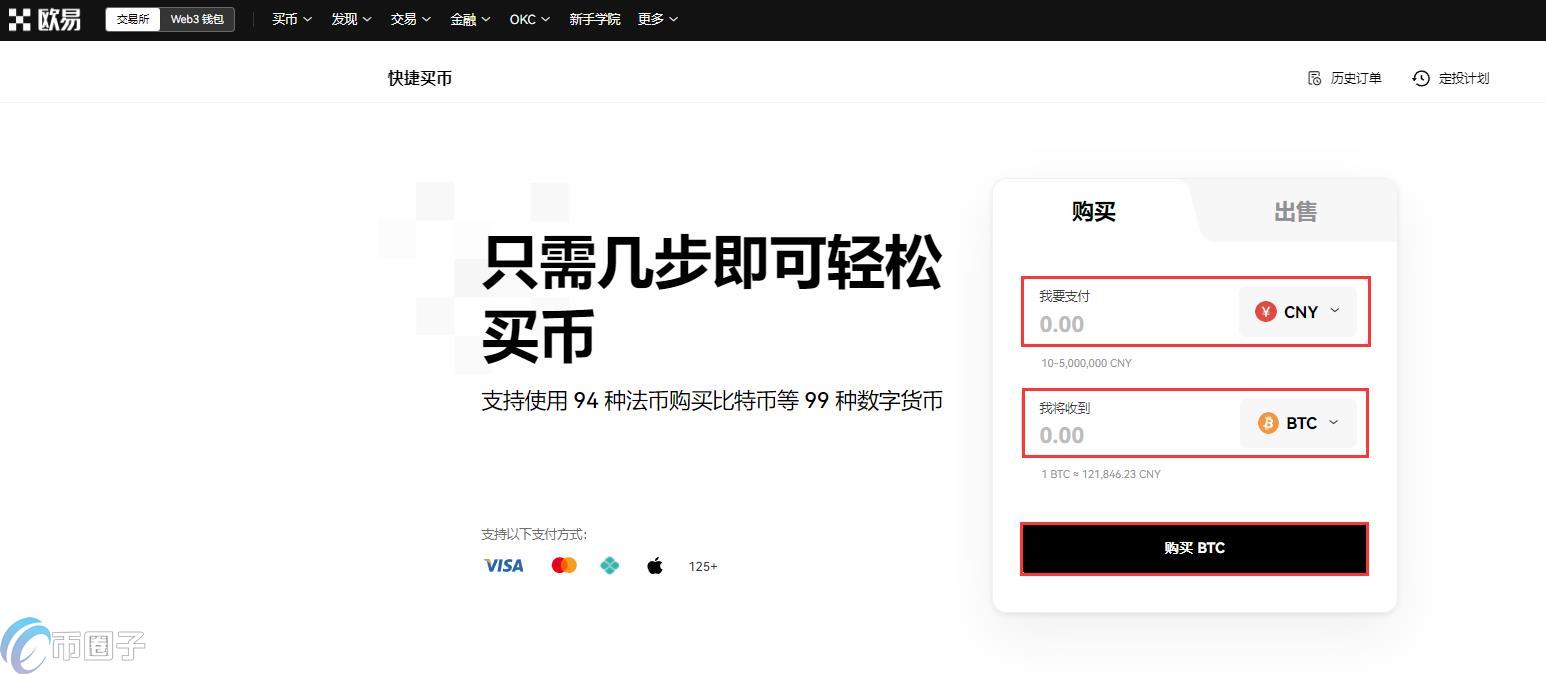Expand the OKC menu

pyautogui.click(x=530, y=19)
